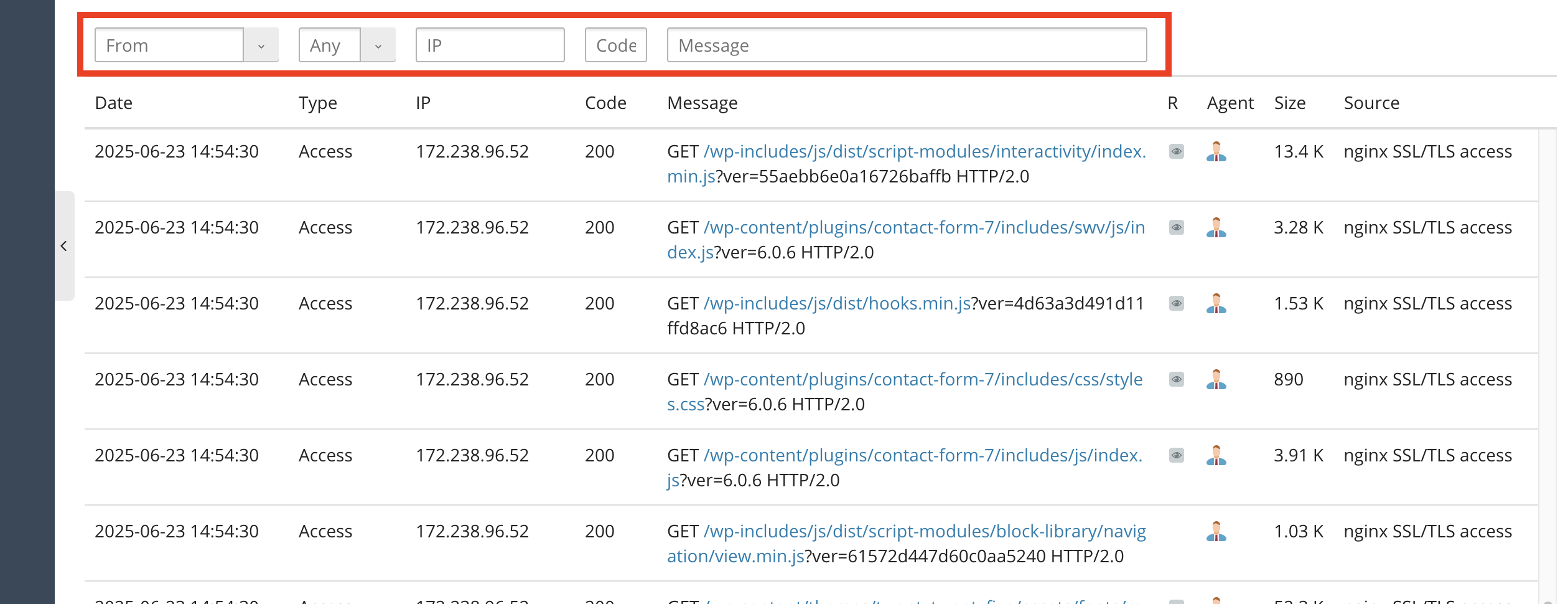Click the 890 size value

coord(1289,379)
